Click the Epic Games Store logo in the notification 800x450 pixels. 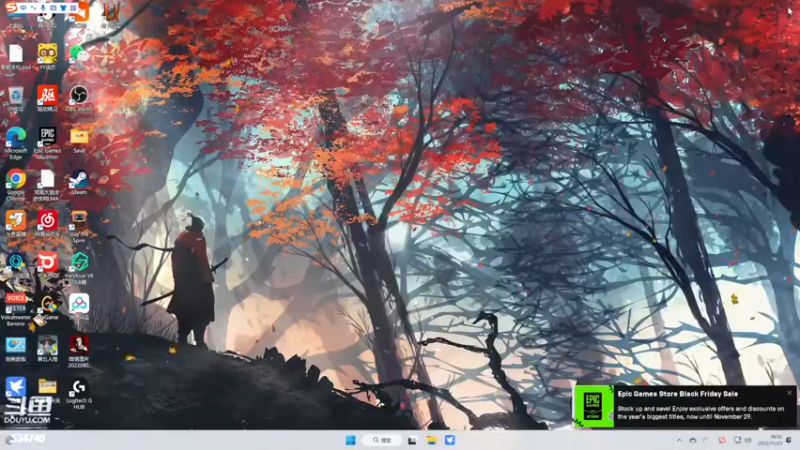click(x=593, y=406)
